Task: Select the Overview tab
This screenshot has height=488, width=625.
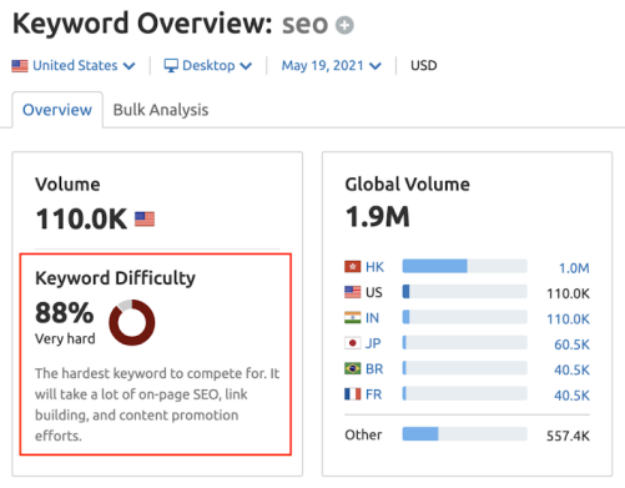Action: 57,110
